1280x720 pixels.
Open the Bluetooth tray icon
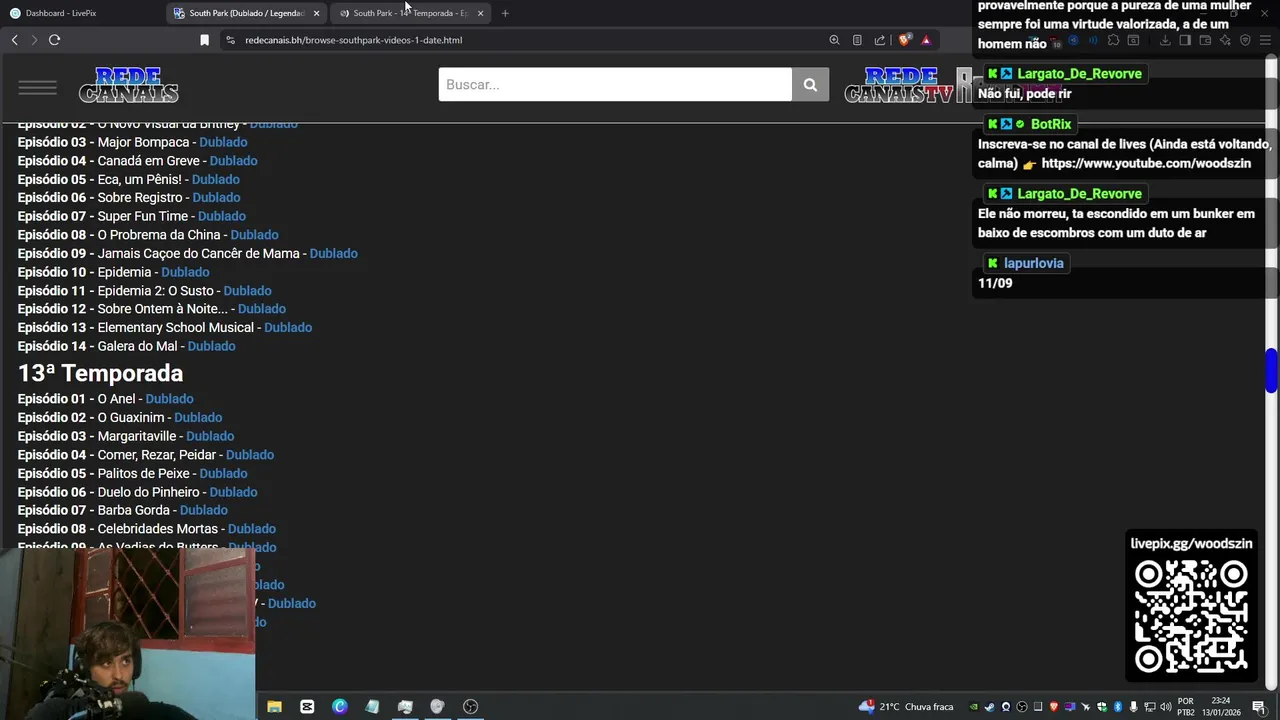1118,707
